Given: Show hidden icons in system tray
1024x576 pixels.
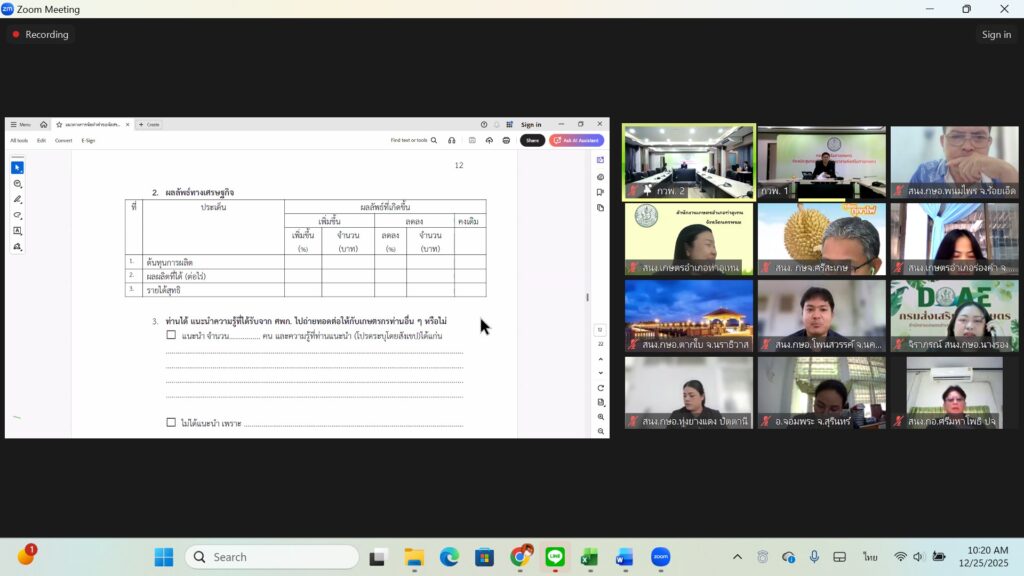Looking at the screenshot, I should [x=737, y=557].
